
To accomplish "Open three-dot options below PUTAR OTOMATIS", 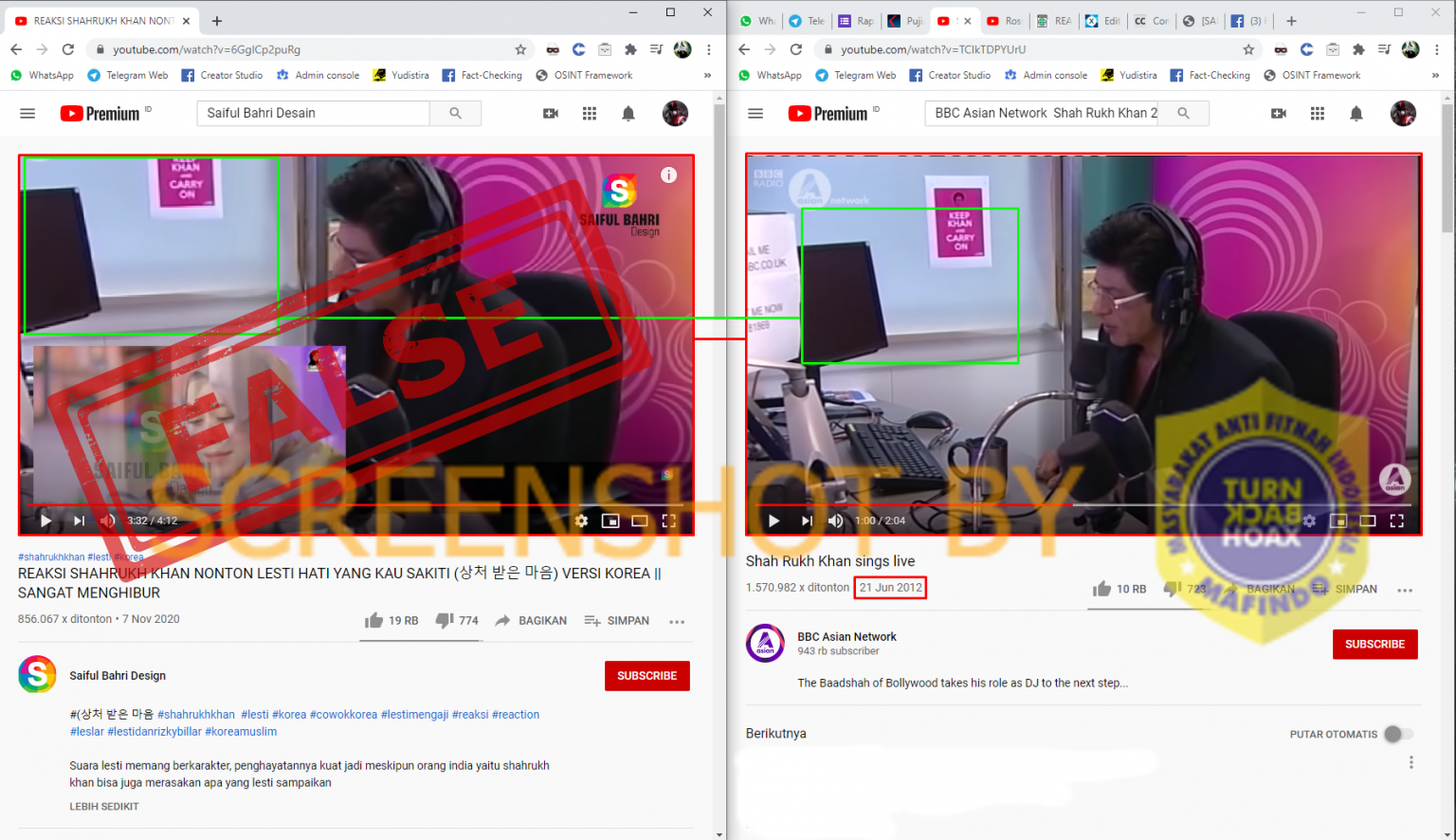I will click(x=1411, y=762).
